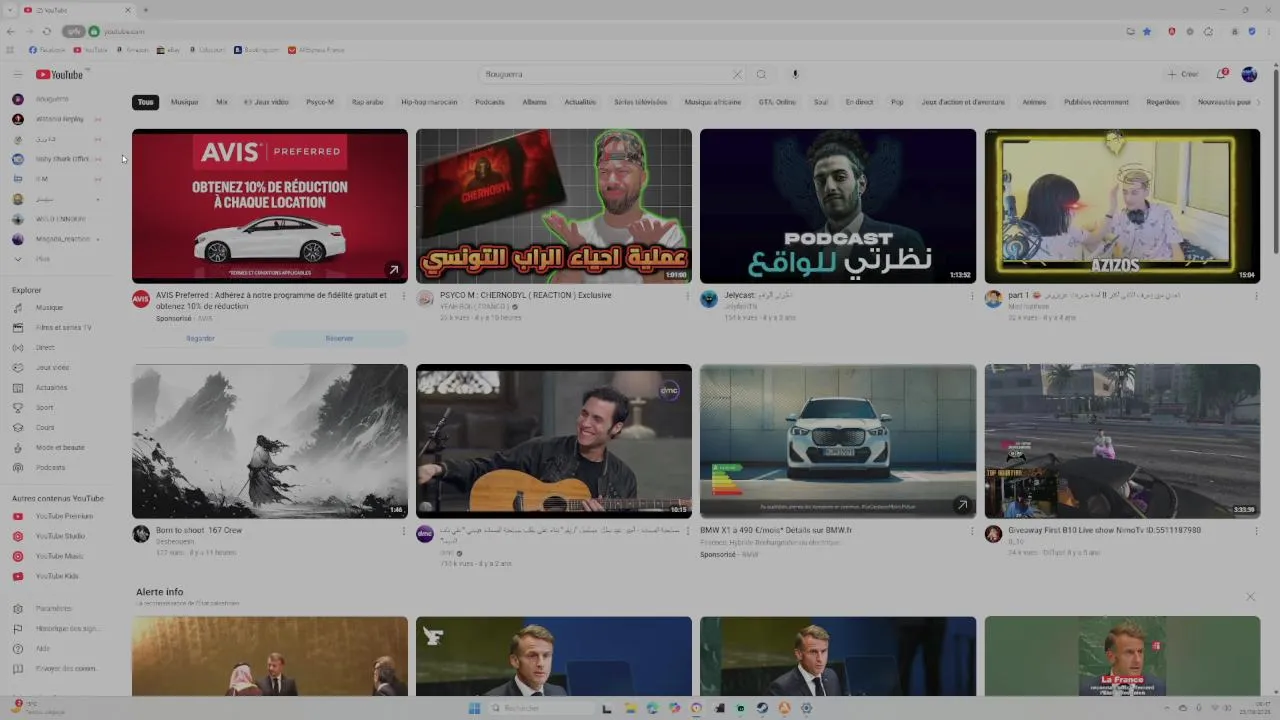Click the magnifier search button

pyautogui.click(x=761, y=74)
